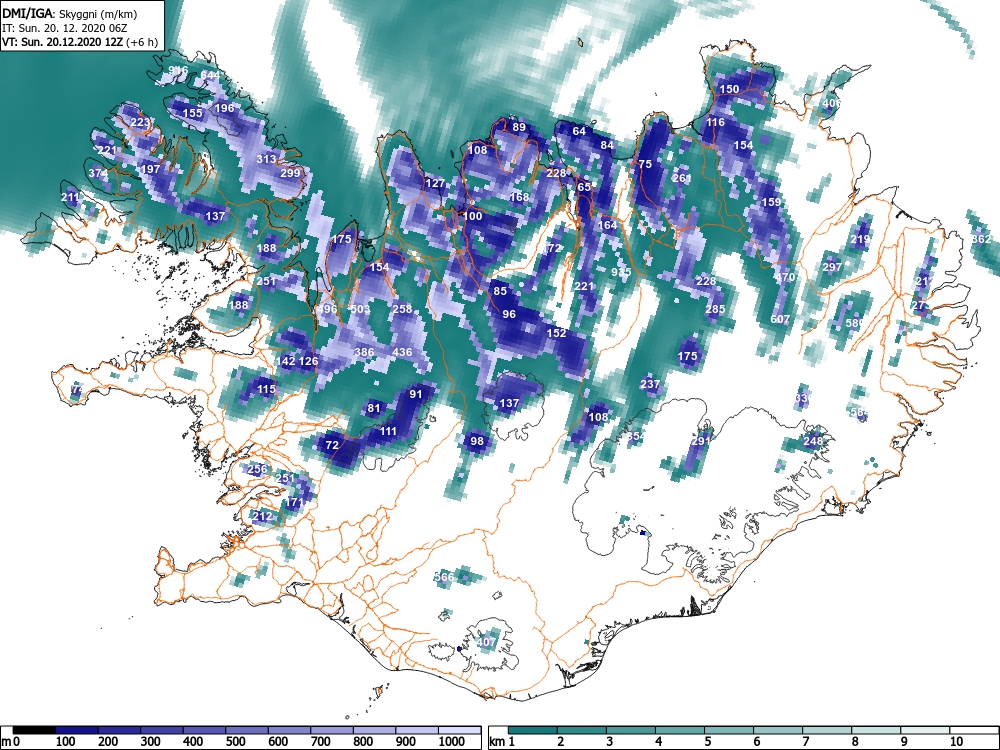The width and height of the screenshot is (1000, 750).
Task: Click the map value '116'
Action: tap(716, 122)
